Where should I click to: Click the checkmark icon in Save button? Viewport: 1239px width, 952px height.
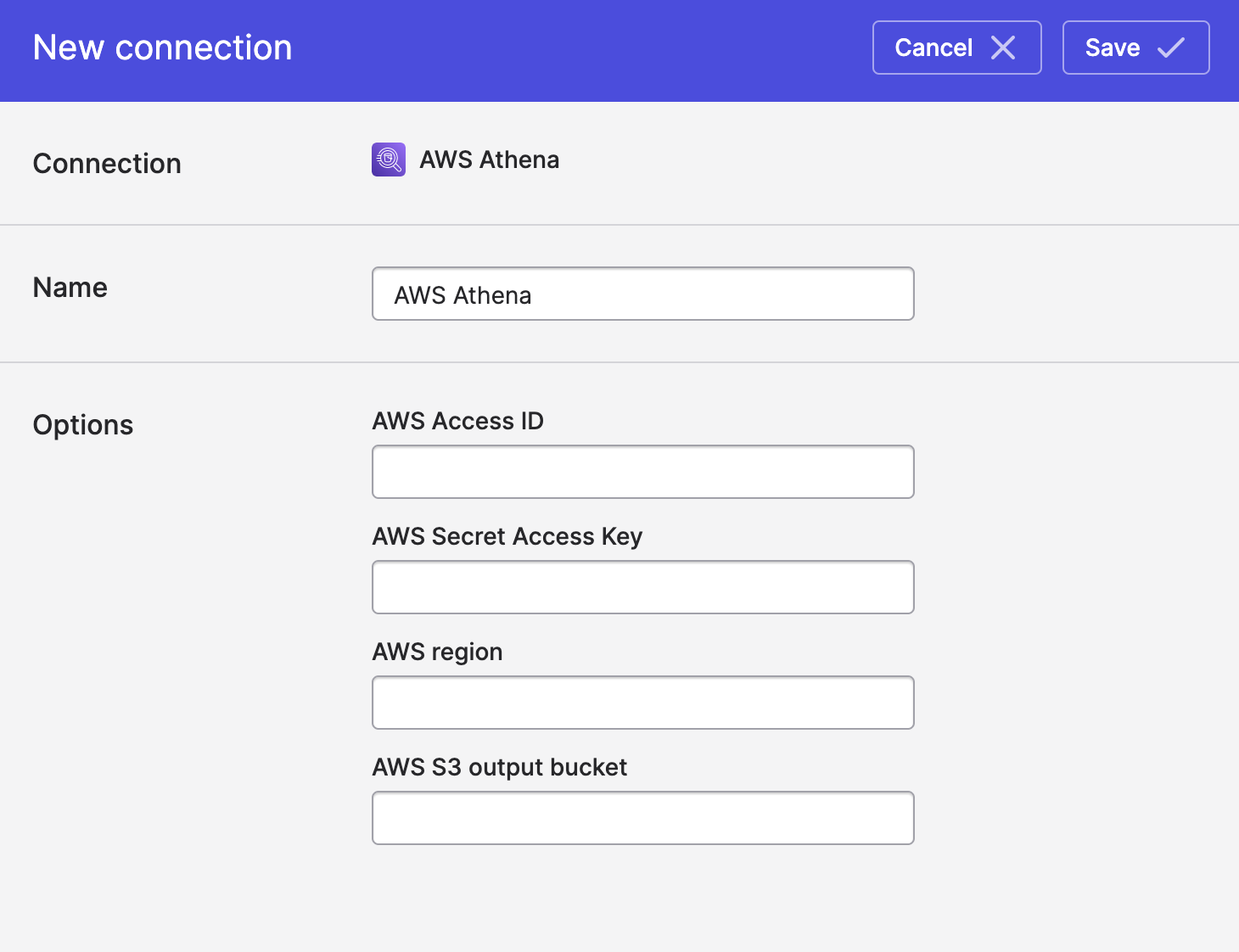click(x=1171, y=48)
